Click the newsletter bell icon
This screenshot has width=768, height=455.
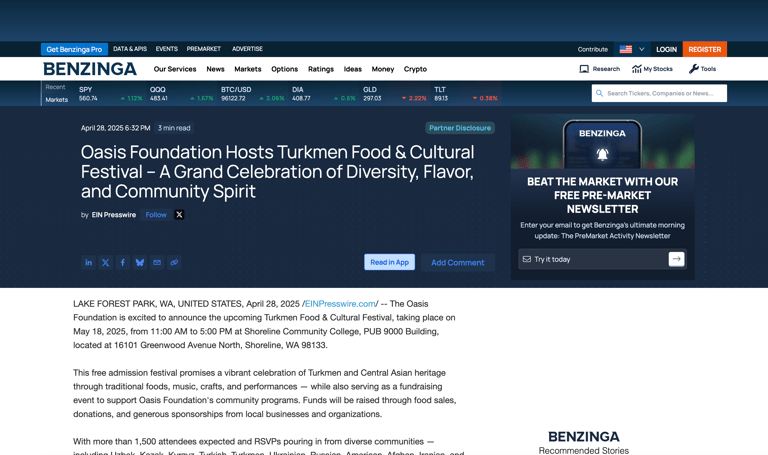point(602,154)
